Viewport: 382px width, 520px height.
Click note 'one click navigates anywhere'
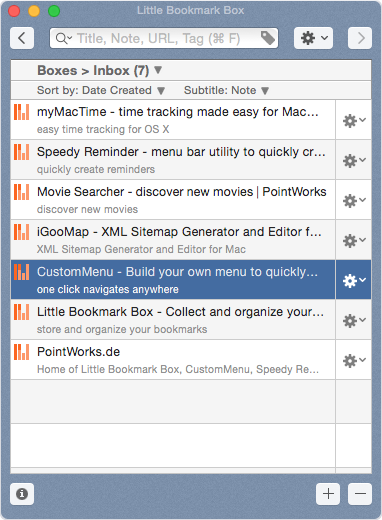click(x=108, y=289)
